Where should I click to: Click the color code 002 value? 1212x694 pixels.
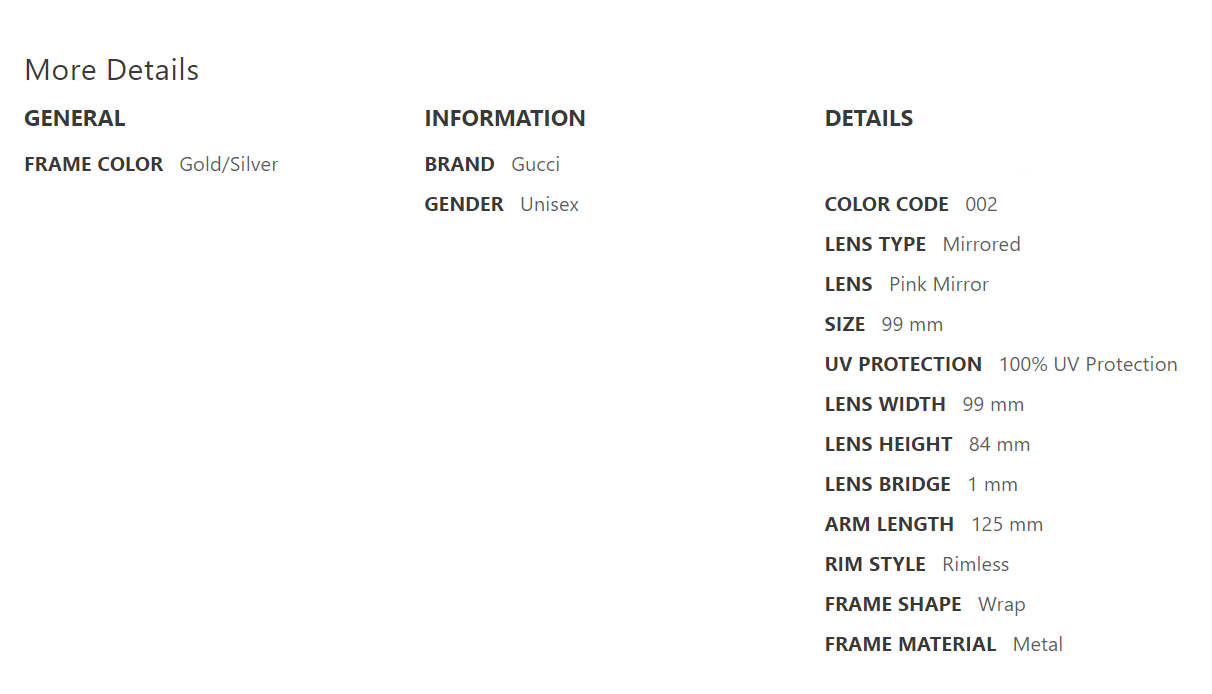point(981,204)
